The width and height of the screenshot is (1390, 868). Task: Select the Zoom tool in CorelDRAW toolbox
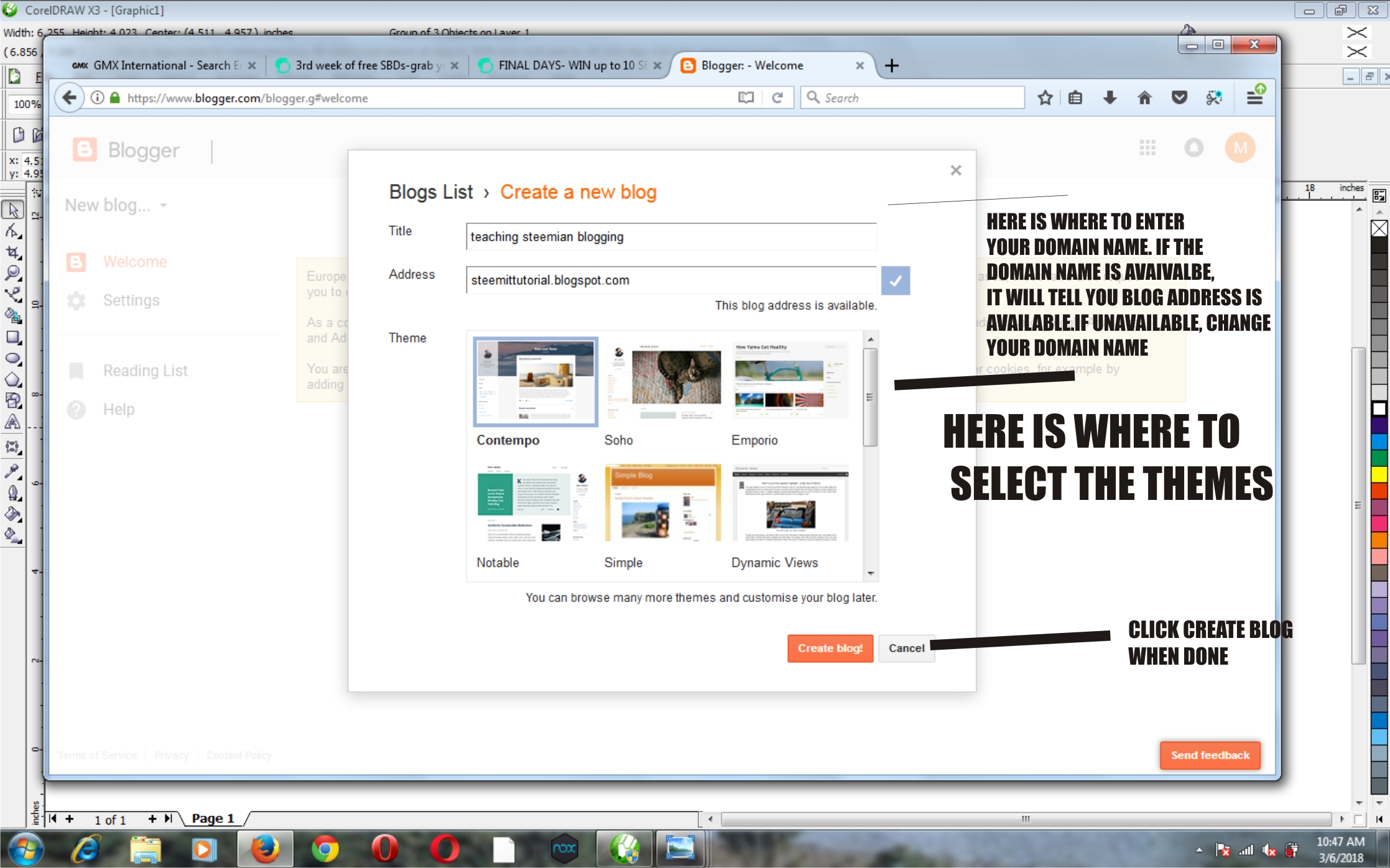click(13, 274)
